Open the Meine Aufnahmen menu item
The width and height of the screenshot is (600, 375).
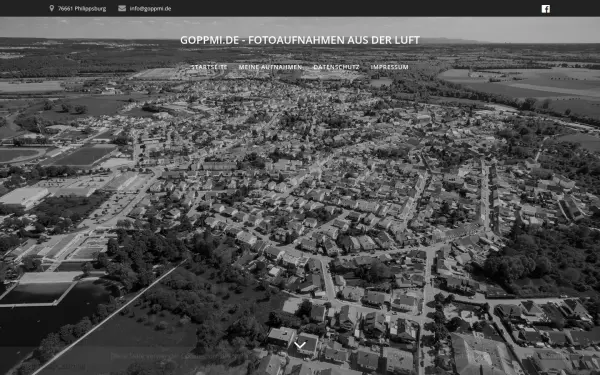(x=270, y=67)
